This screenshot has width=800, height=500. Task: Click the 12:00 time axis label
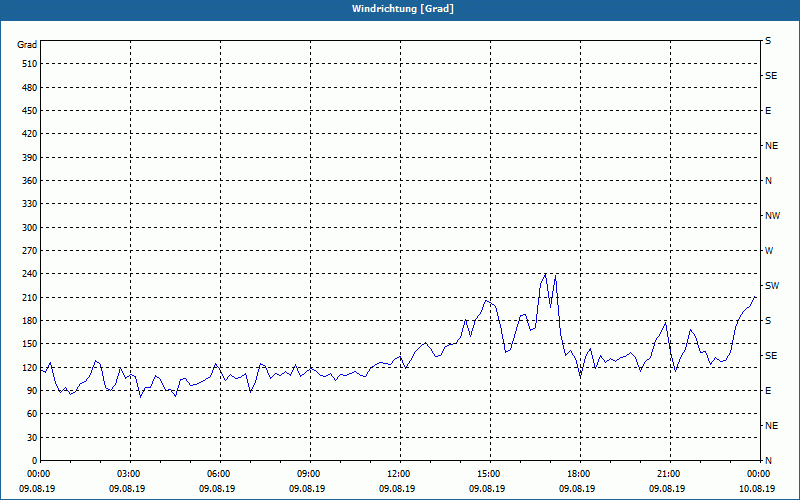(399, 474)
